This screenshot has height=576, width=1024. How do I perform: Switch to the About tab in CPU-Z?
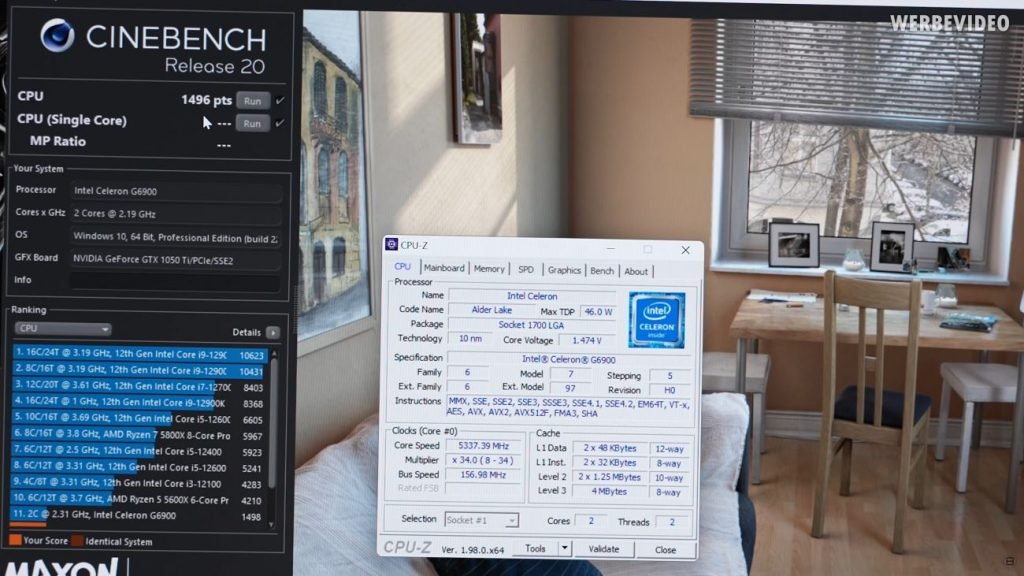click(x=636, y=272)
